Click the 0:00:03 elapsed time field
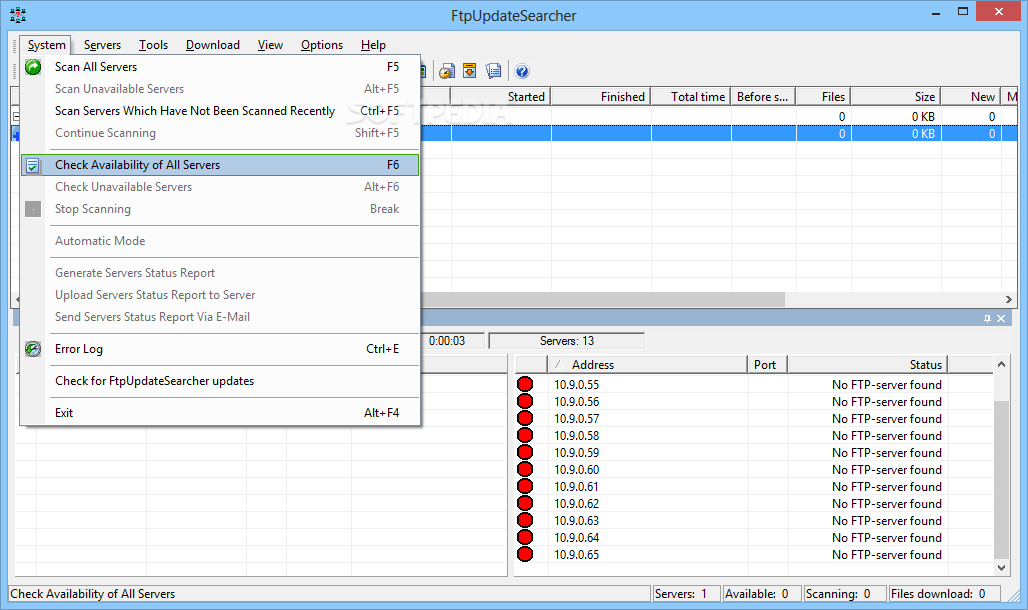The height and width of the screenshot is (610, 1028). click(x=452, y=341)
